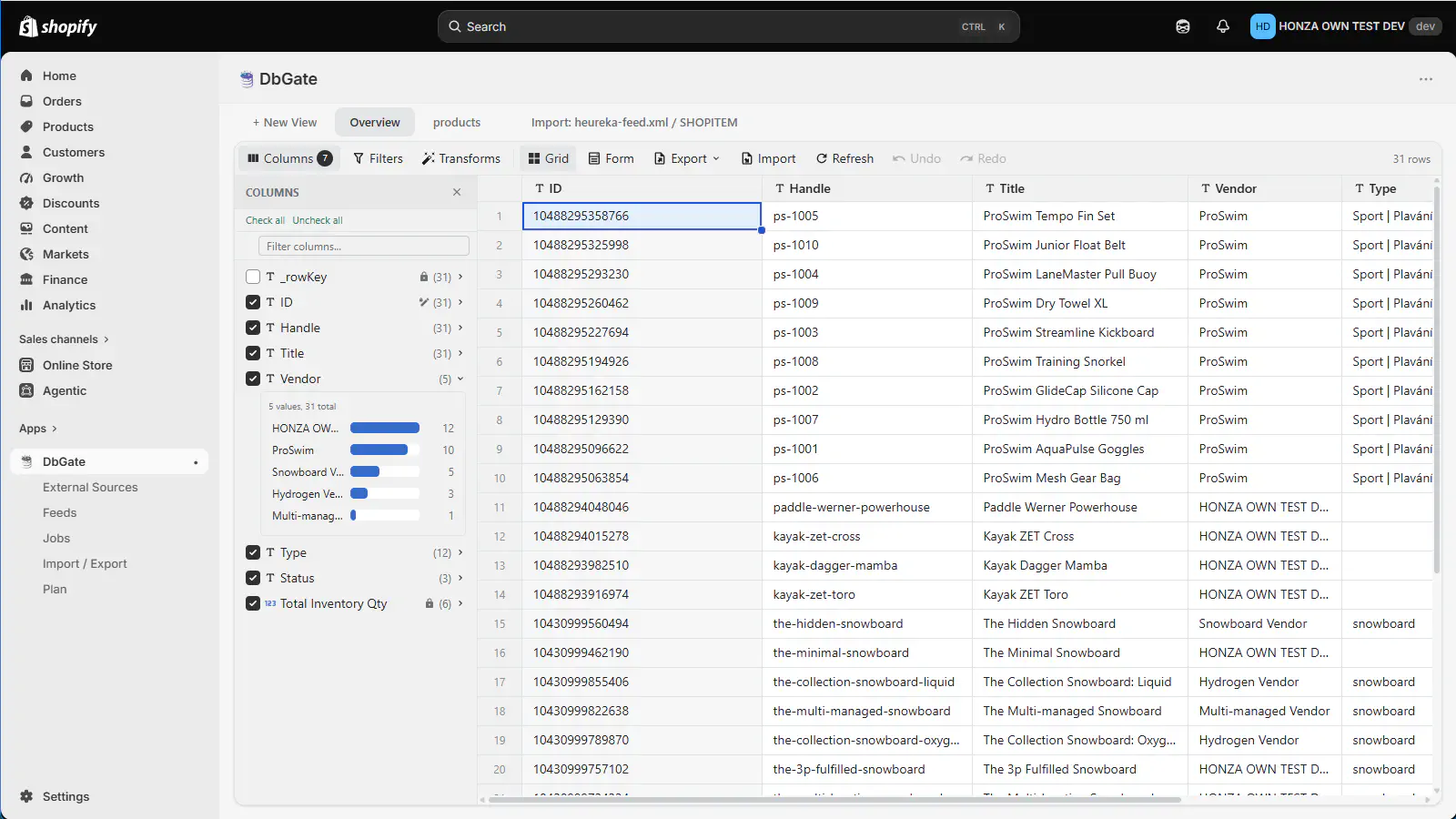
Task: Uncheck the Vendor column checkbox
Action: (253, 379)
